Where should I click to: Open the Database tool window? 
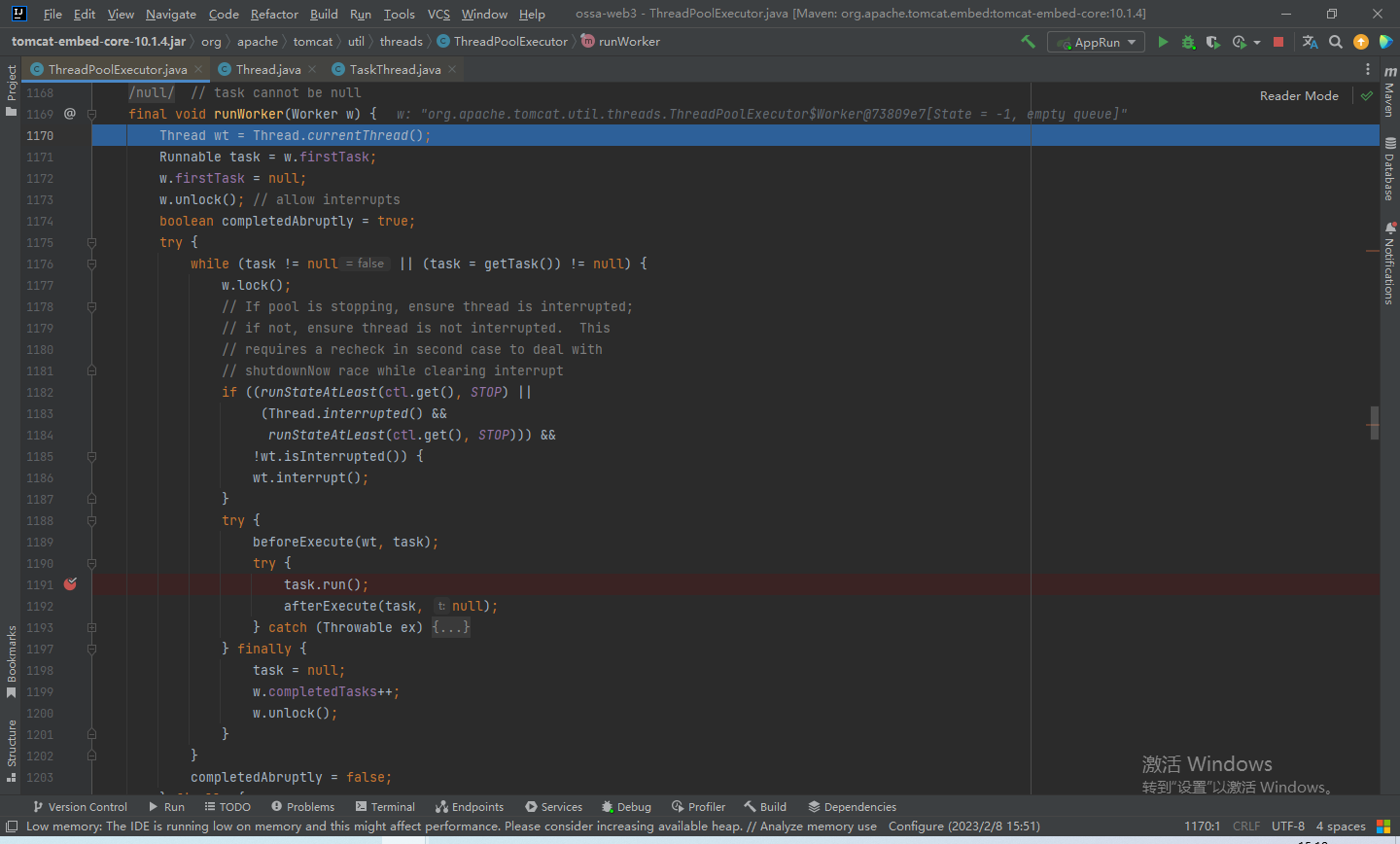pos(1389,168)
